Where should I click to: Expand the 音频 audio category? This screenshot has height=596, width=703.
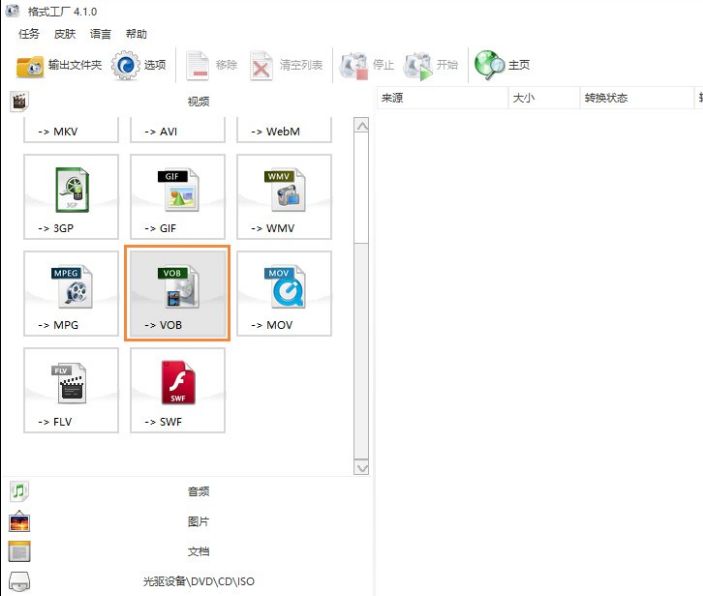(198, 491)
